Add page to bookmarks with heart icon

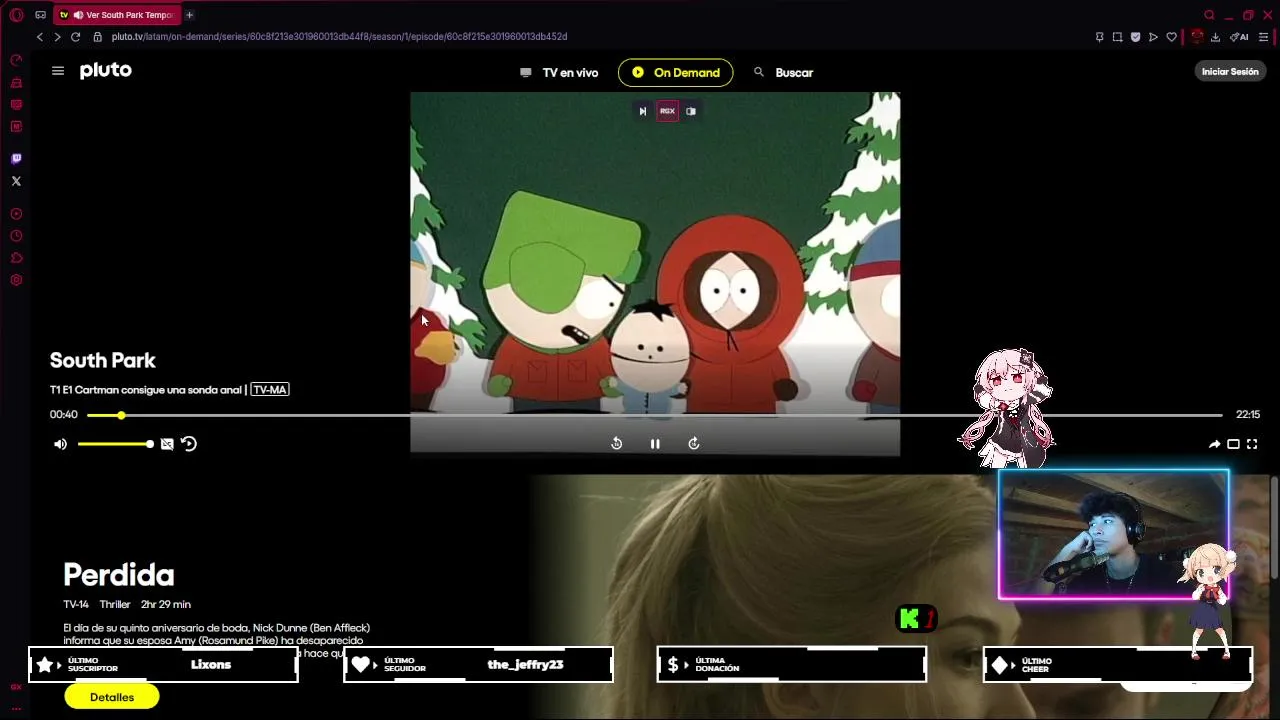pyautogui.click(x=1171, y=37)
